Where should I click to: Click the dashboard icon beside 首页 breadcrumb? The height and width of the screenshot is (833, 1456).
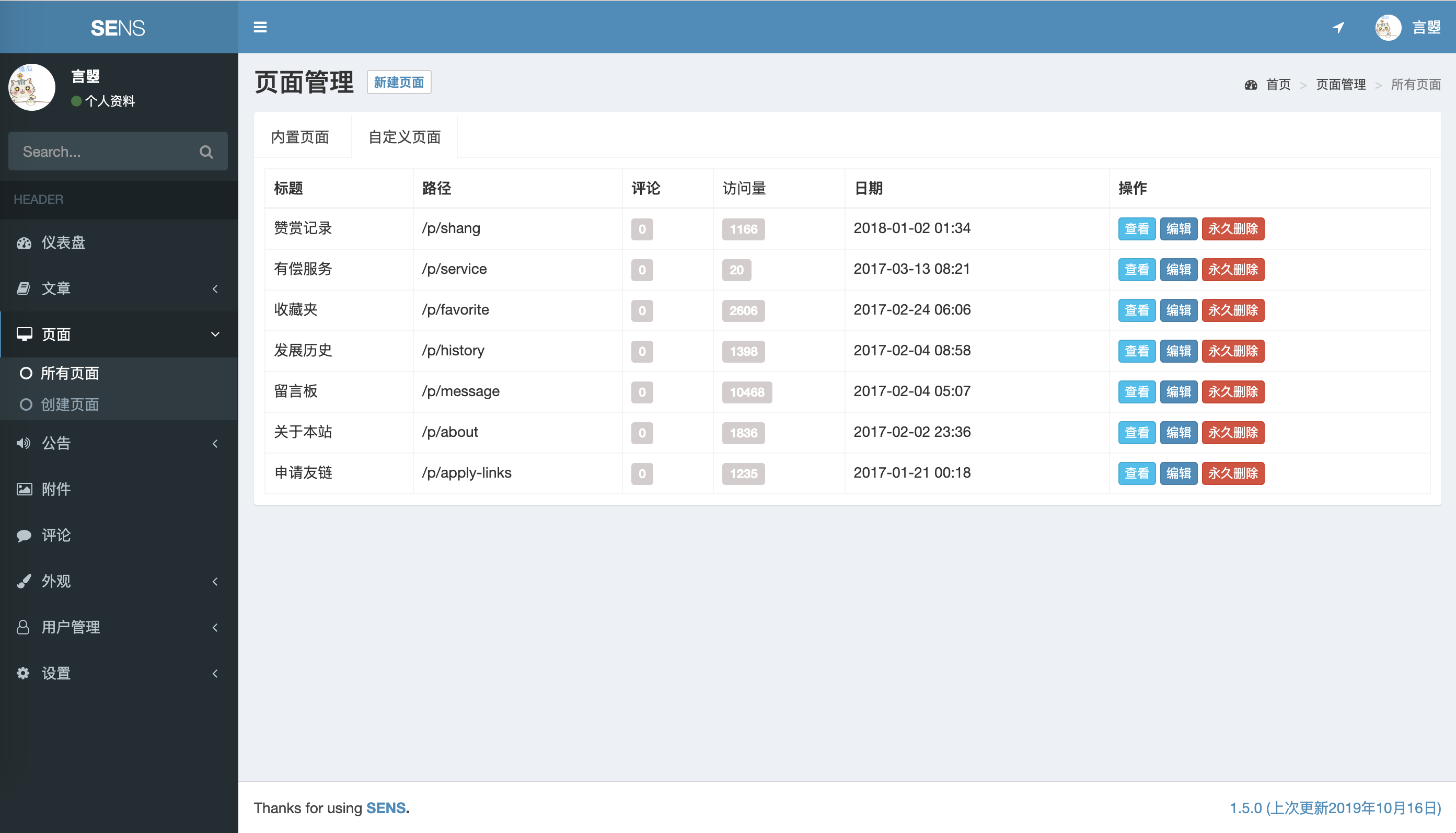(x=1251, y=85)
